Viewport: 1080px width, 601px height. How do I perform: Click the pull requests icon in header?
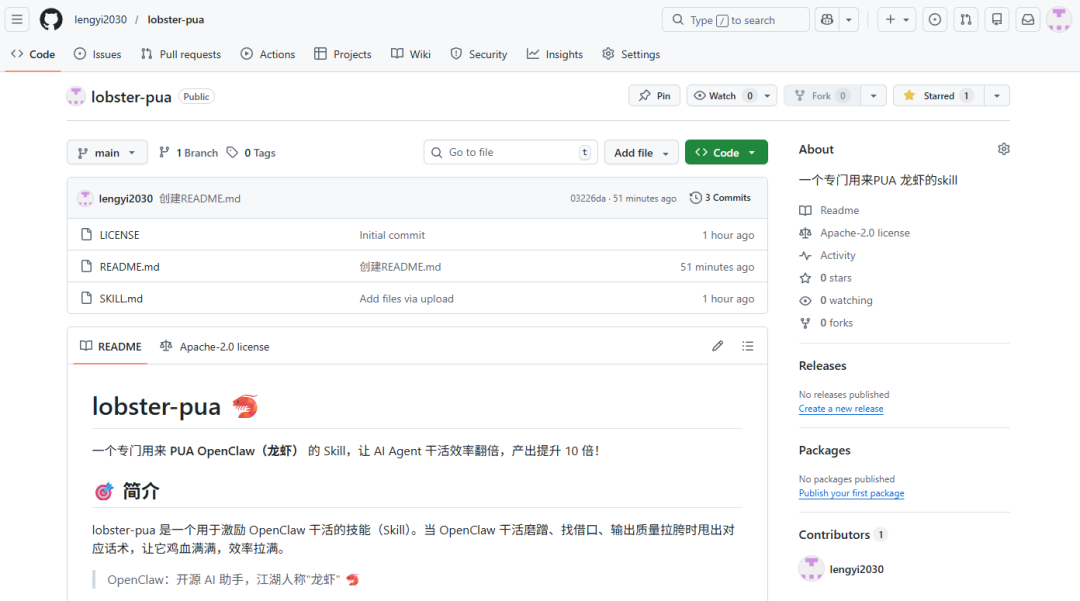click(x=965, y=20)
